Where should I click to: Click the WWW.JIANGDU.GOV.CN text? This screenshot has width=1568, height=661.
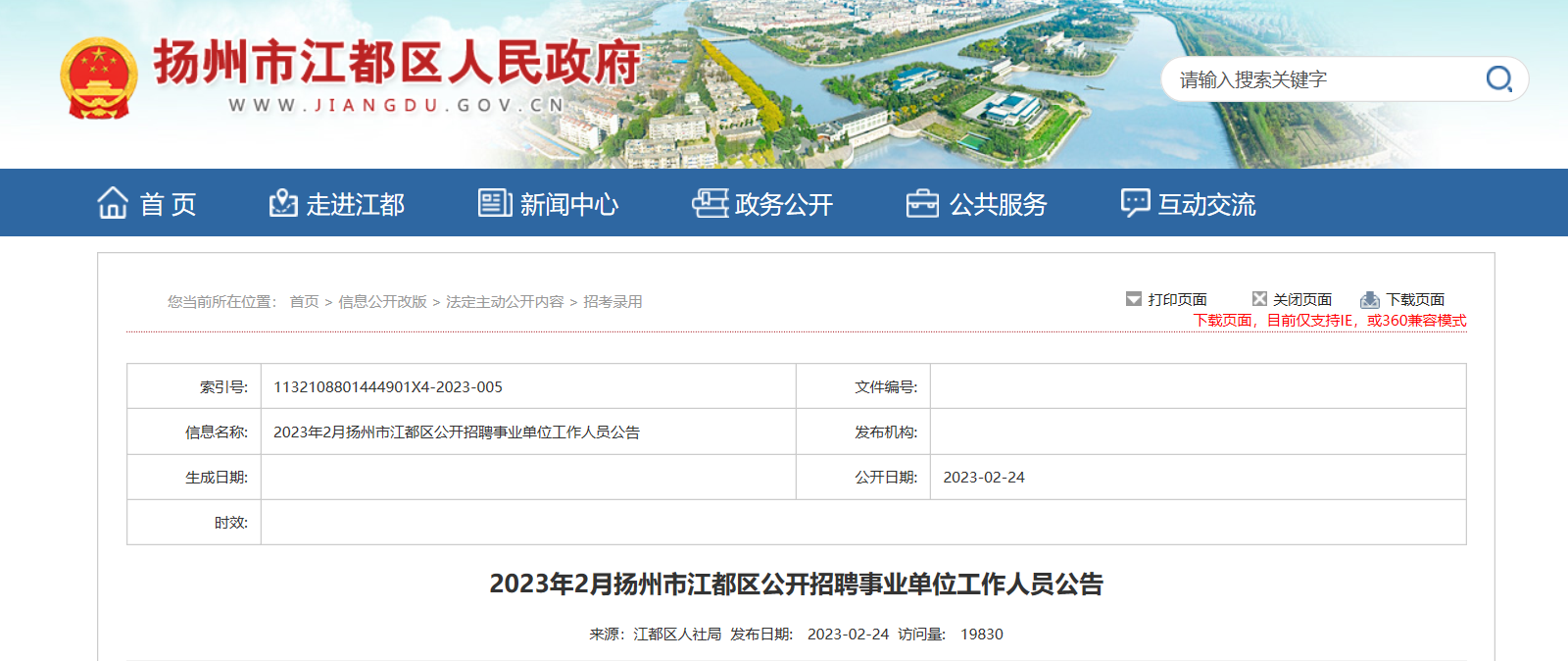point(397,105)
